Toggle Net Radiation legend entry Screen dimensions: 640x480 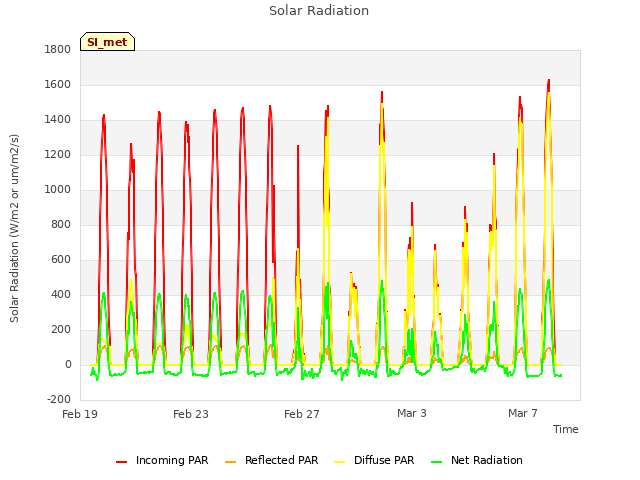pyautogui.click(x=477, y=460)
